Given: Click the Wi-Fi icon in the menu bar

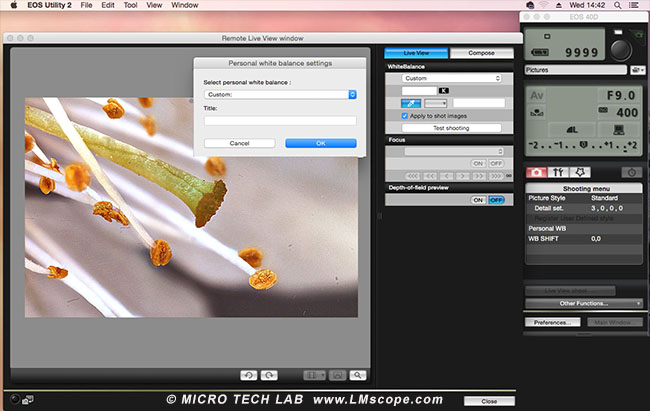Looking at the screenshot, I should click(544, 5).
